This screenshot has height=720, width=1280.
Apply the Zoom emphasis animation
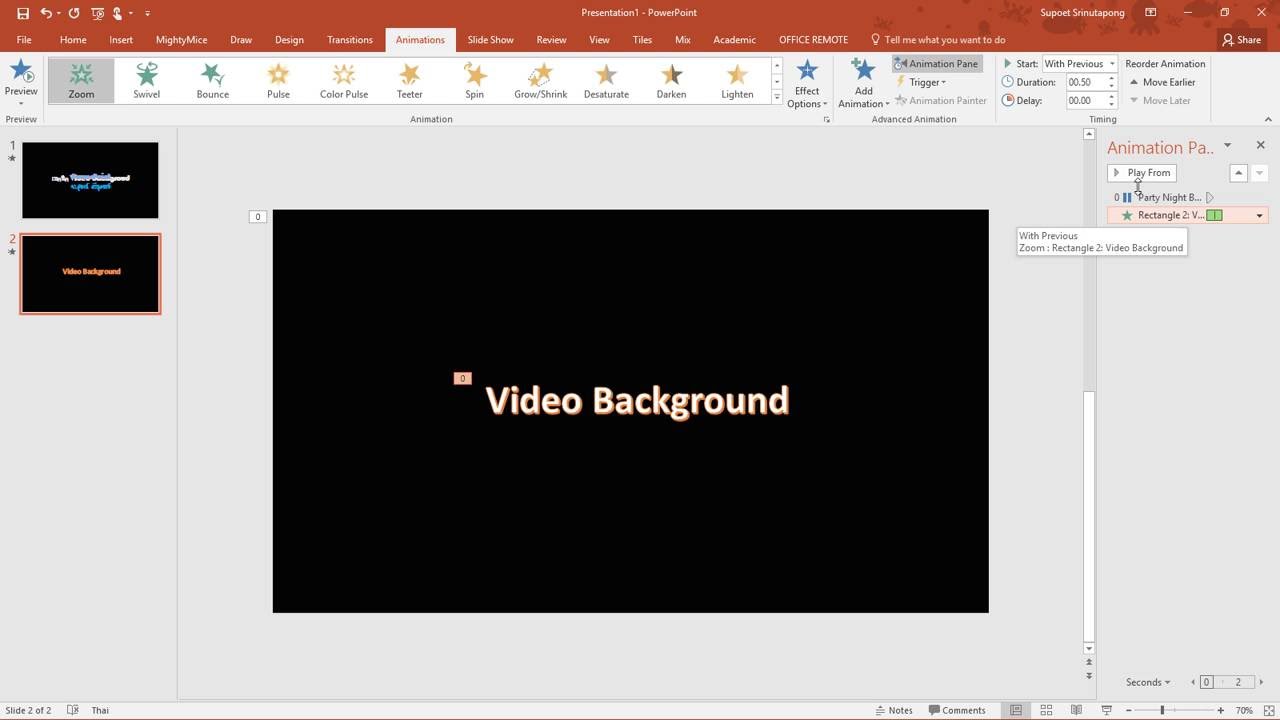click(x=81, y=80)
